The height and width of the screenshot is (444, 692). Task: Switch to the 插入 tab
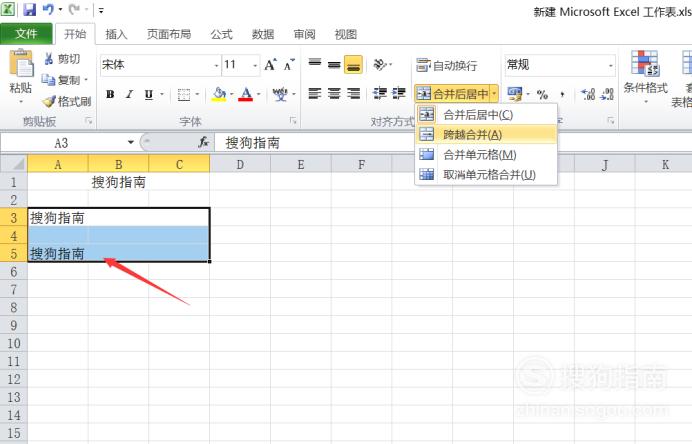116,34
